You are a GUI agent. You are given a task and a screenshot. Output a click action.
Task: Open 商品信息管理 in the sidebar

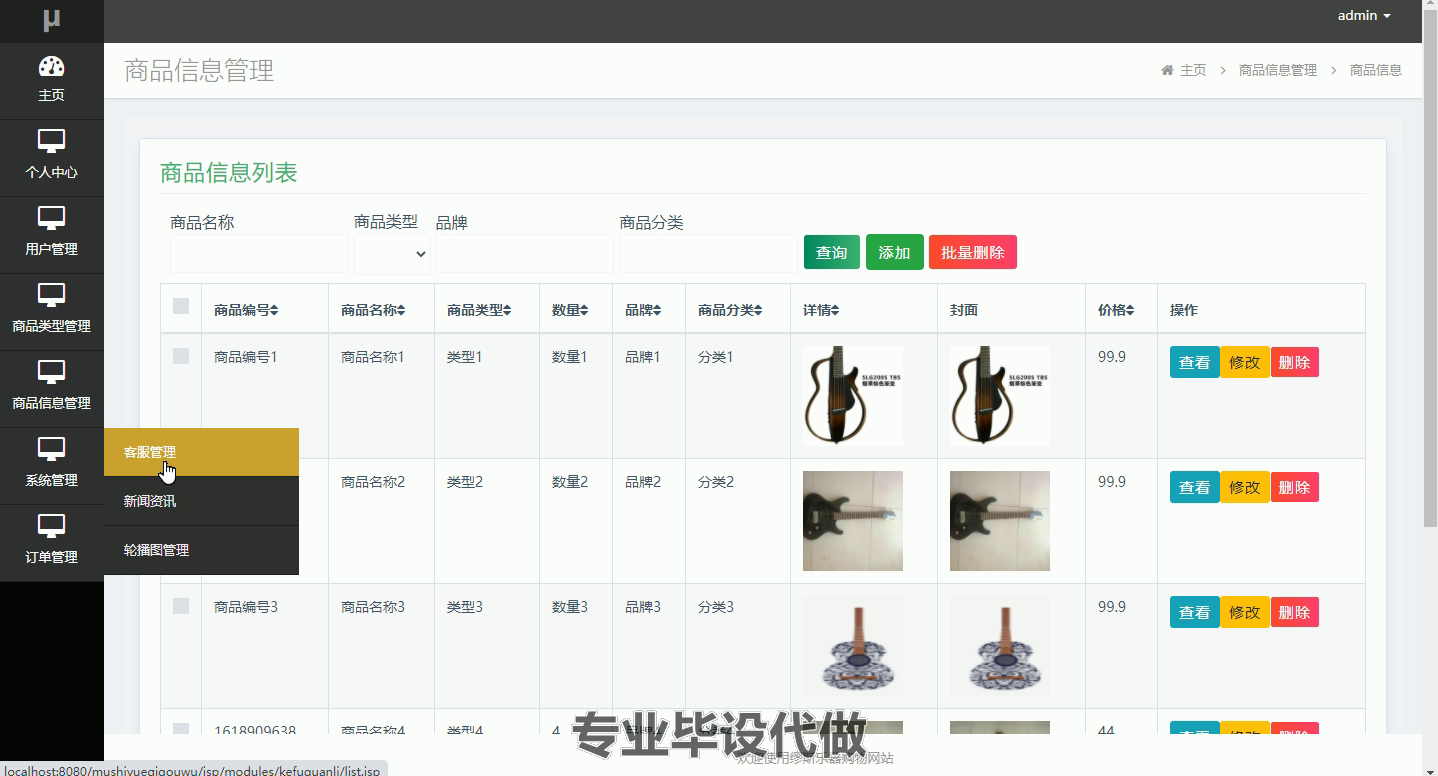[51, 389]
